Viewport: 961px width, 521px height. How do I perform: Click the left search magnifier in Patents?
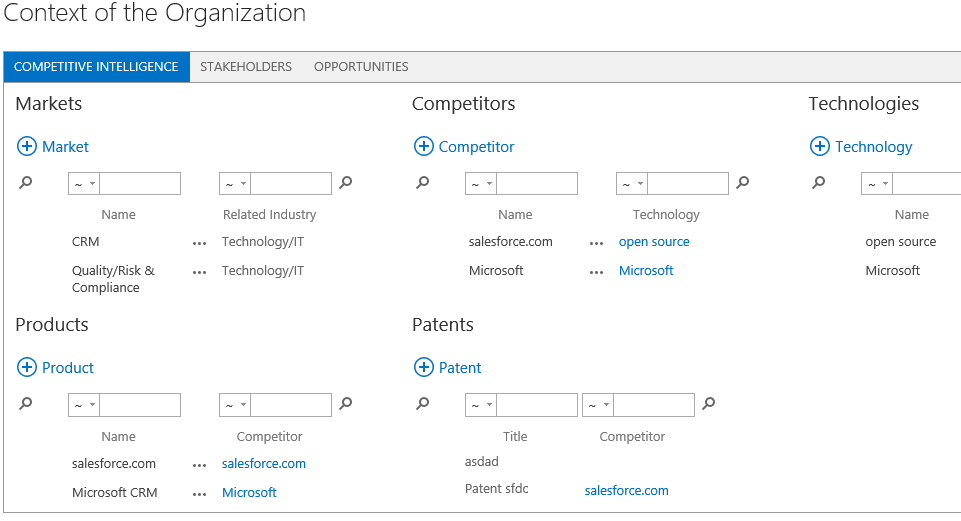click(x=422, y=403)
